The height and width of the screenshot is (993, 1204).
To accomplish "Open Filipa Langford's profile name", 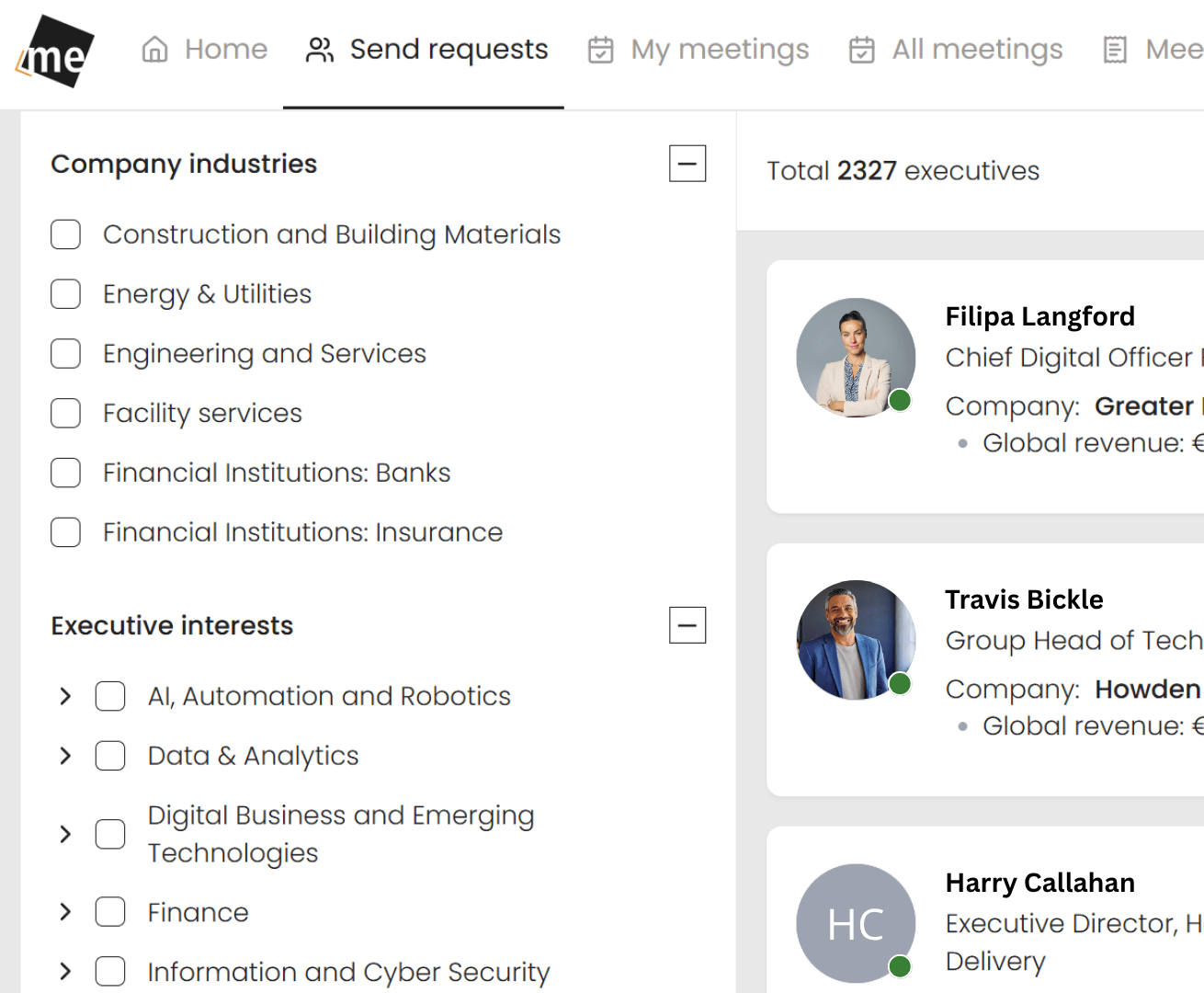I will tap(1039, 316).
